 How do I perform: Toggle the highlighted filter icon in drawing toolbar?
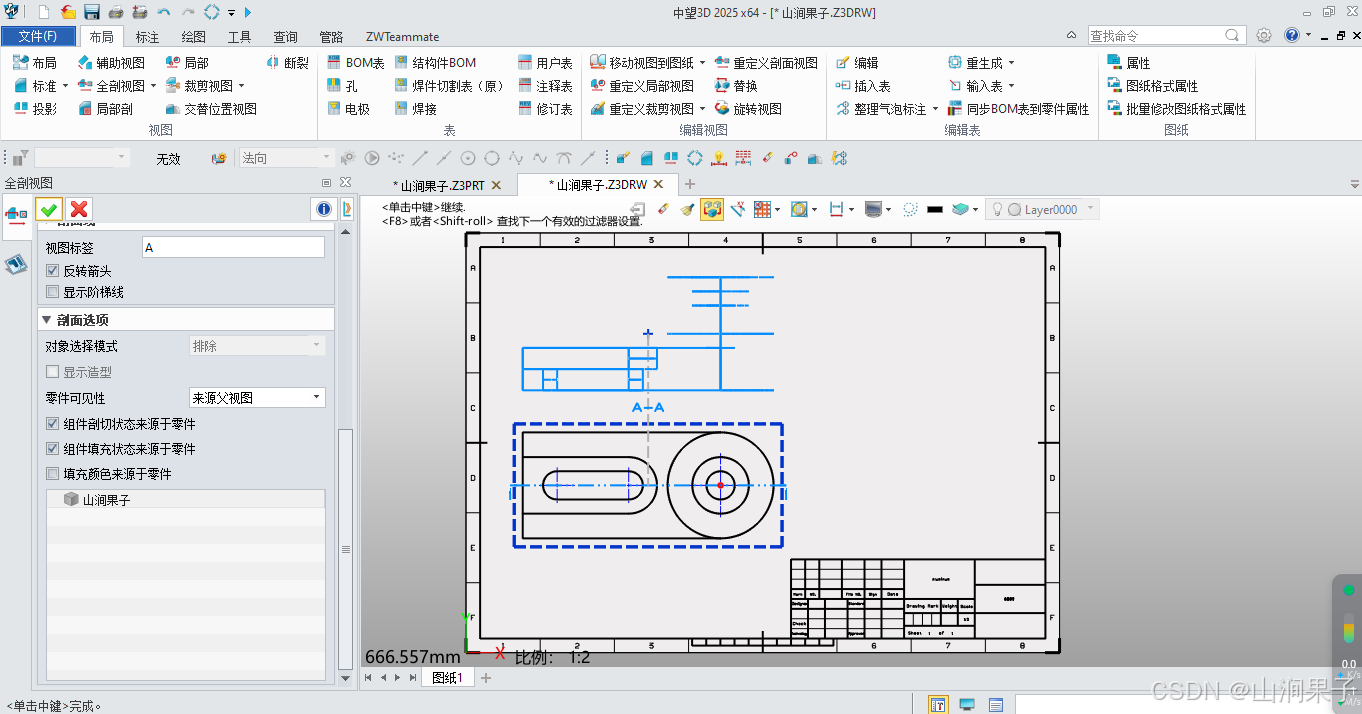tap(712, 209)
